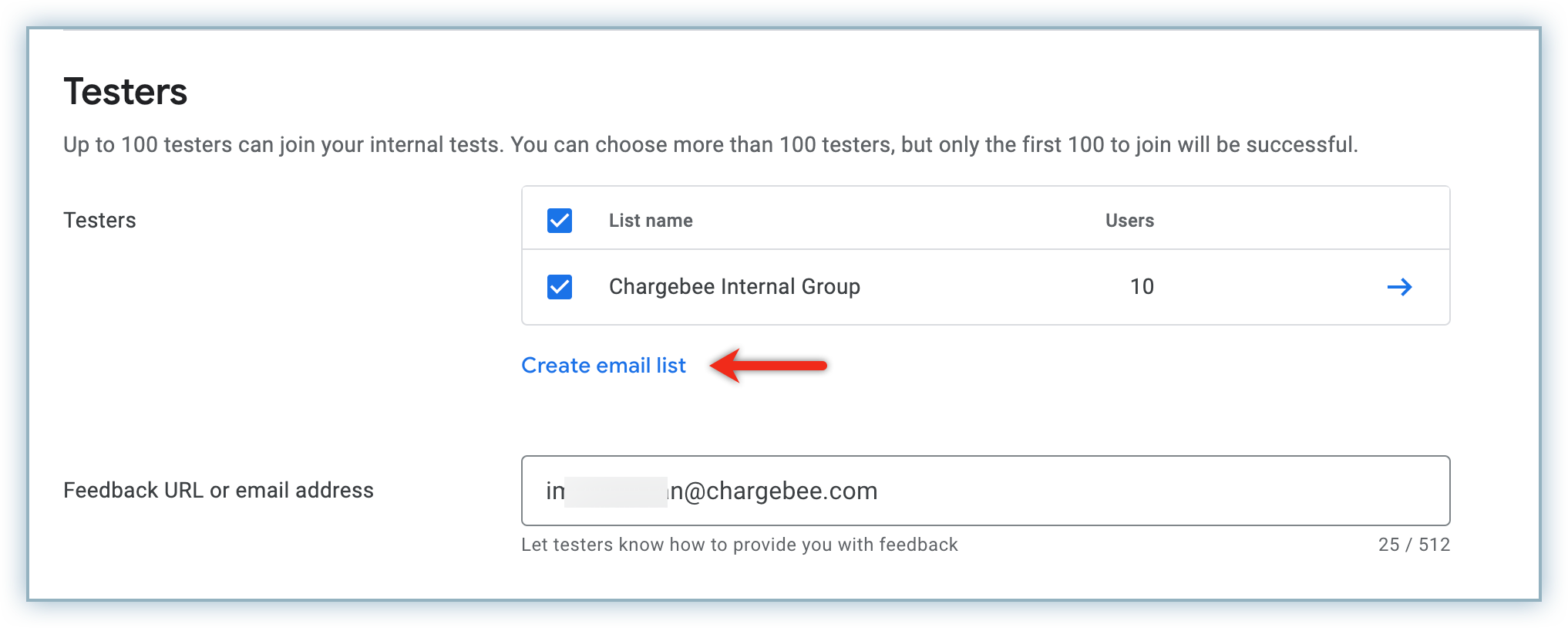Click the Feedback URL or email address label

click(x=218, y=491)
